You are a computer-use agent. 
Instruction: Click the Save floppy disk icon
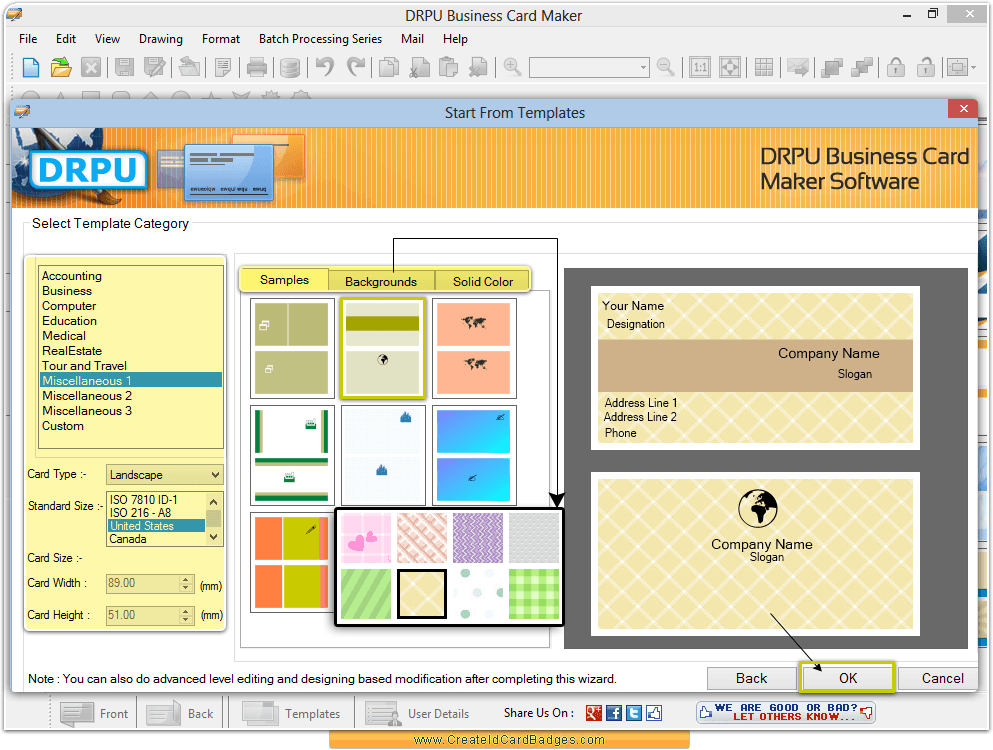[123, 67]
